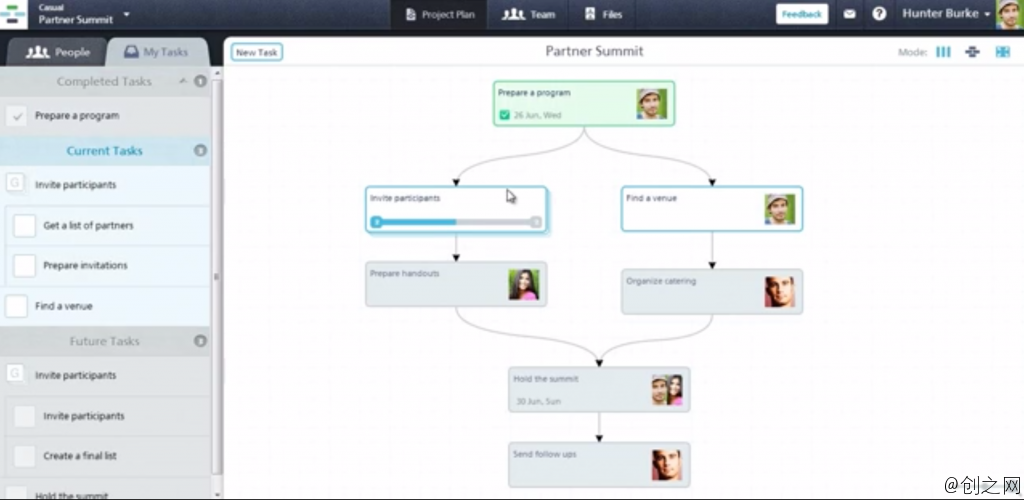Check the Get a list of partners box

(24, 226)
